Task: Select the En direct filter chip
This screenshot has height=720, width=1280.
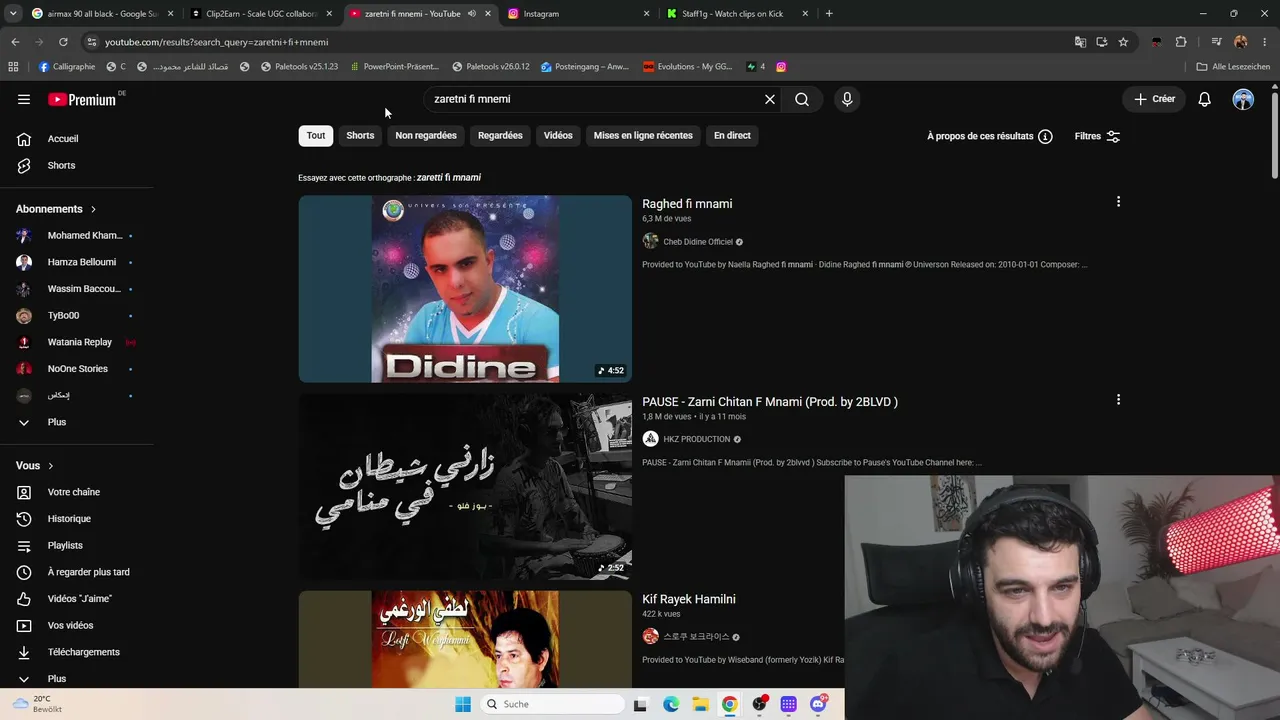Action: point(732,136)
